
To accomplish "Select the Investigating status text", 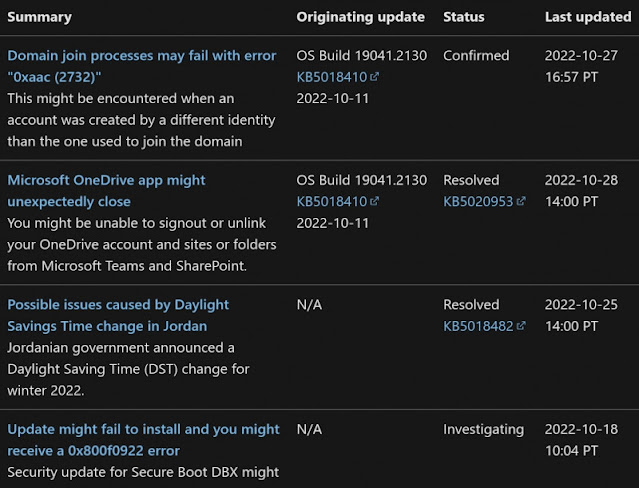I will (483, 429).
